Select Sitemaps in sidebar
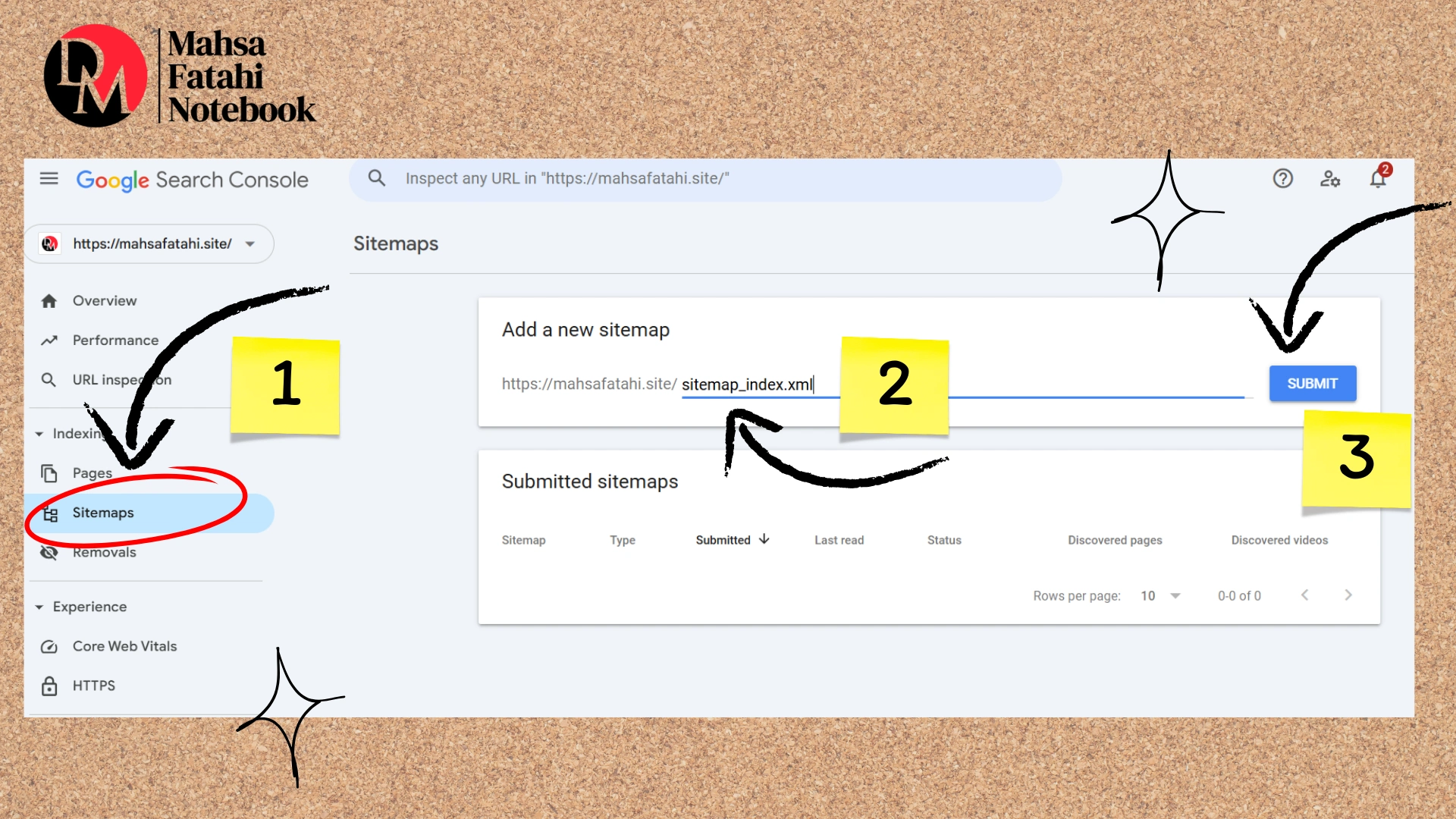The image size is (1456, 819). (149, 513)
